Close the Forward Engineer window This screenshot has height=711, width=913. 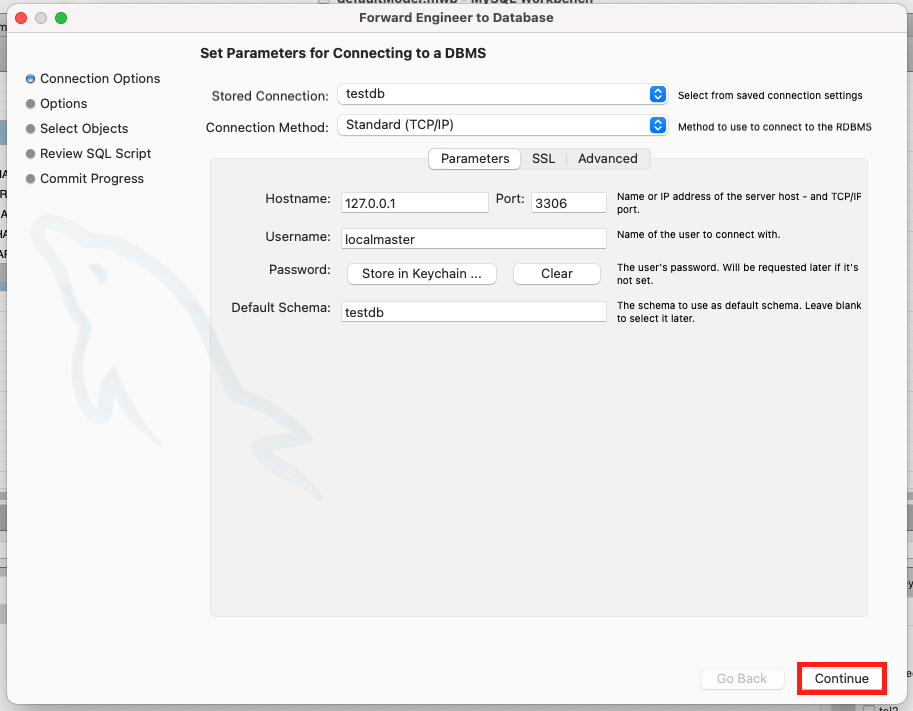21,18
